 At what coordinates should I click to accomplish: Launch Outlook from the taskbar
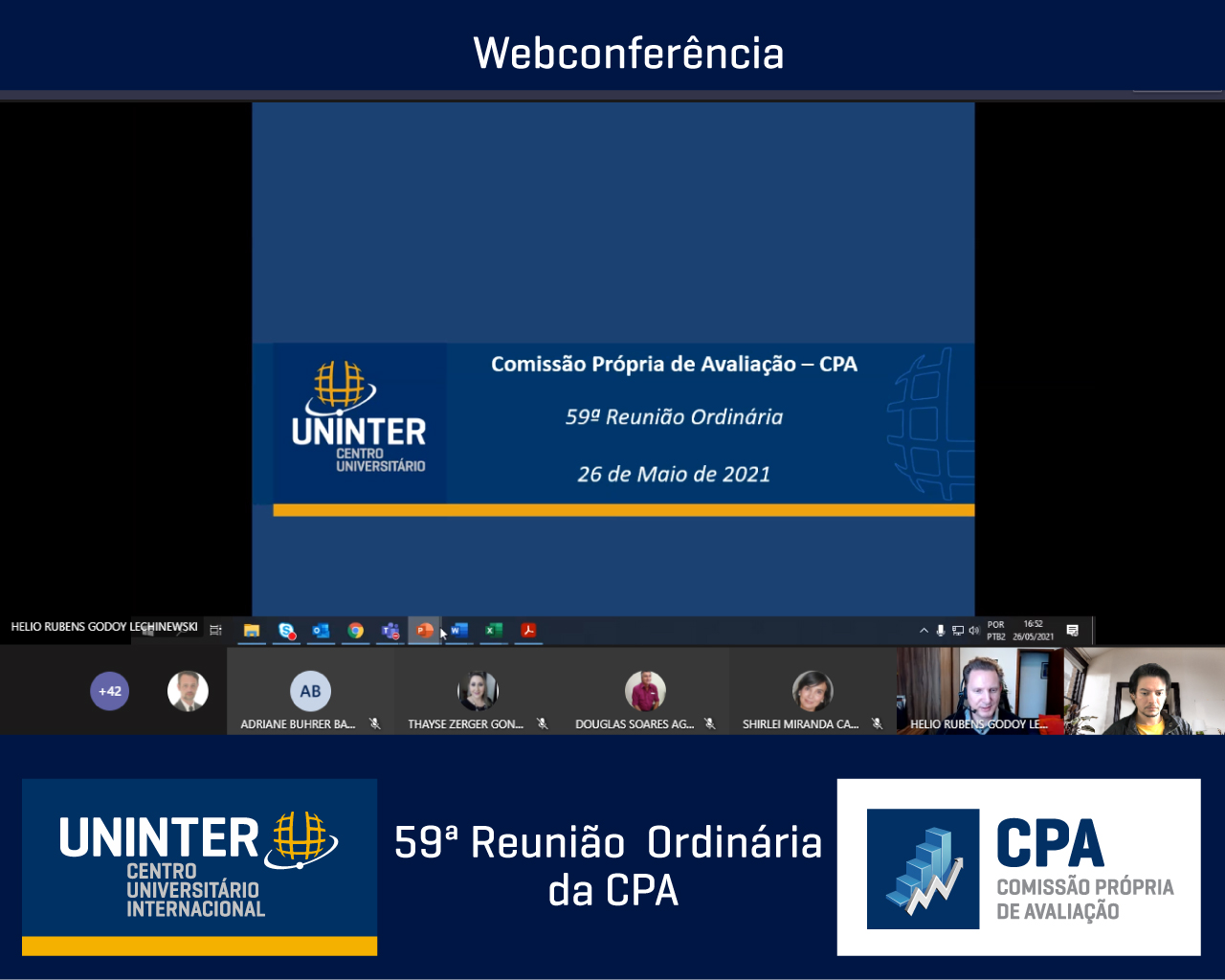coord(321,631)
